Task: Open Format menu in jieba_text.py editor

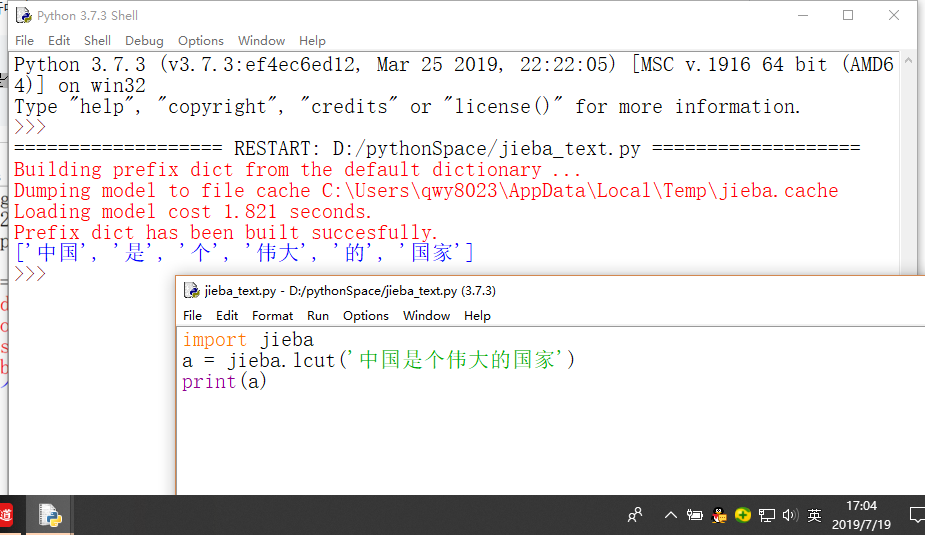Action: [272, 316]
